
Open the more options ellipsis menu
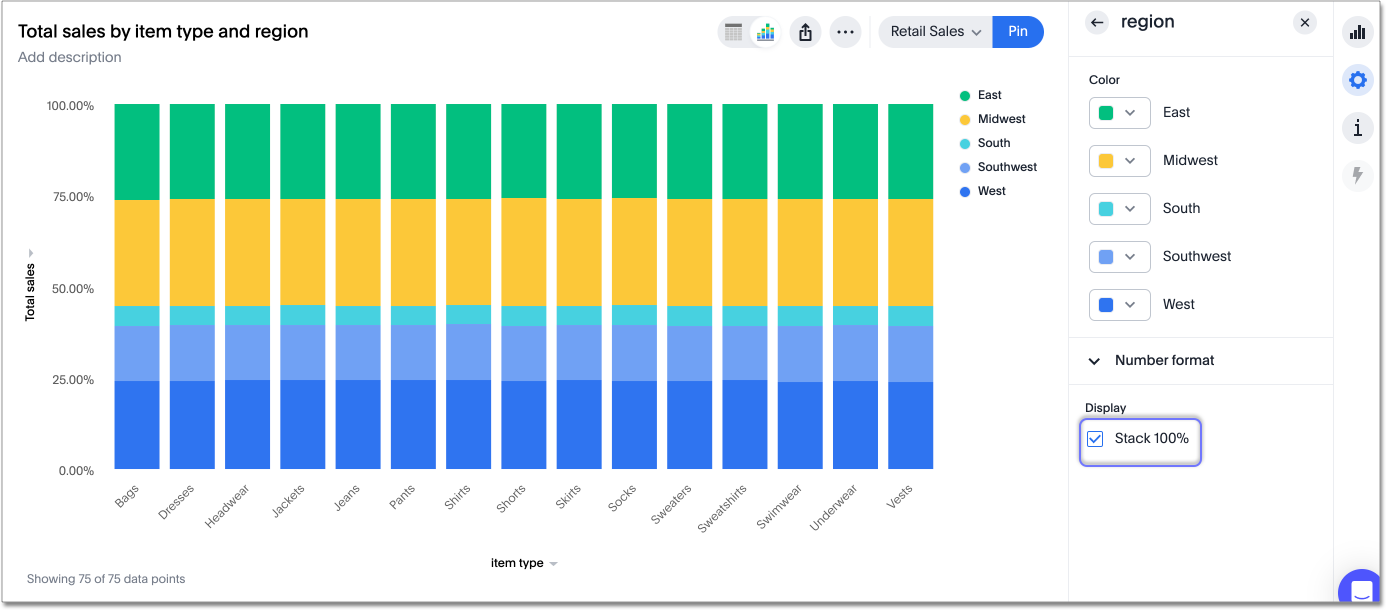[x=845, y=31]
